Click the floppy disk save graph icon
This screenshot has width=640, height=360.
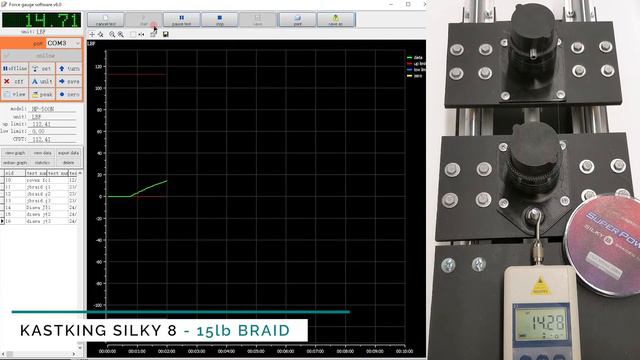165,35
